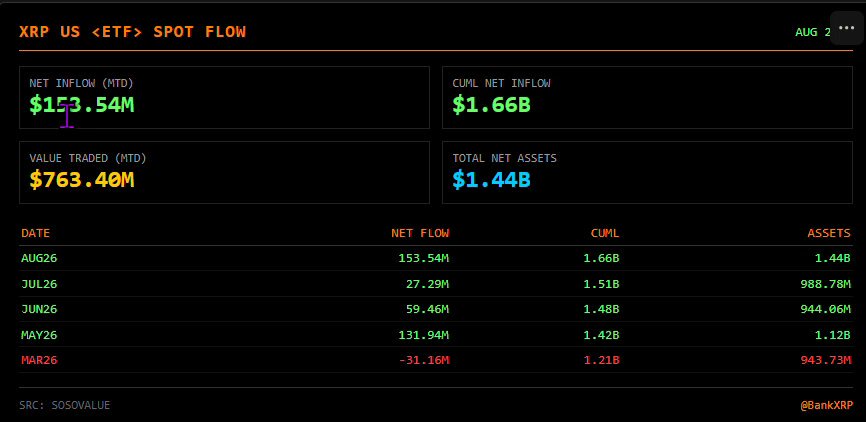Click the 1.51B CUML cell

[x=601, y=284]
